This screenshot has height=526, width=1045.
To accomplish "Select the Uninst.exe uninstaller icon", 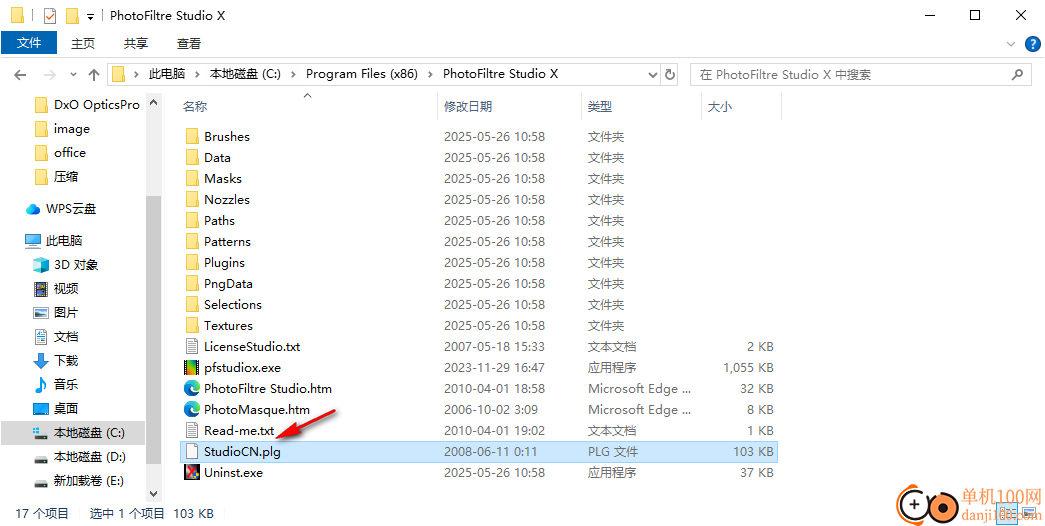I will (192, 473).
